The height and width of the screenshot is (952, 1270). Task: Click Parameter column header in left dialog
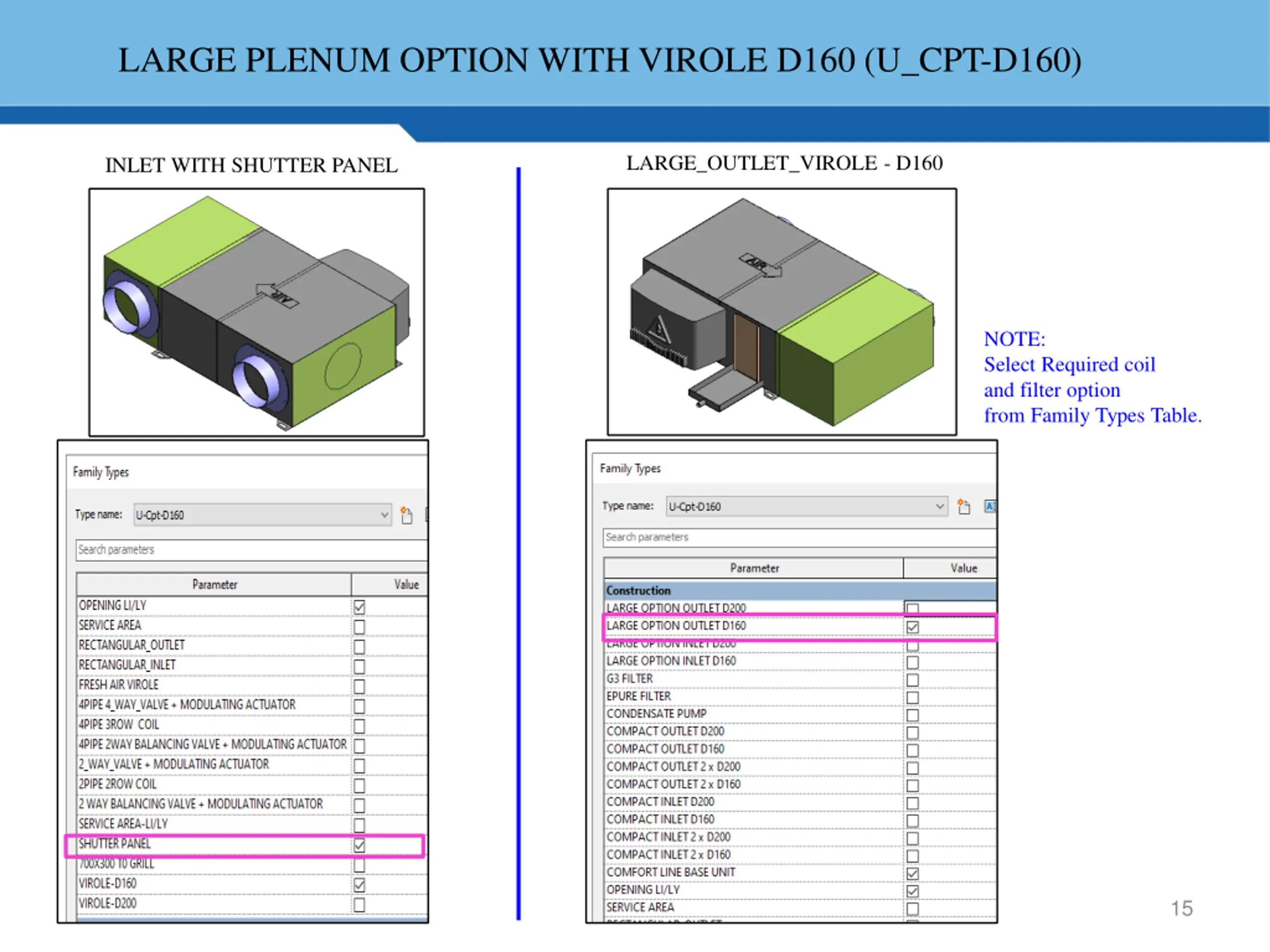(214, 584)
